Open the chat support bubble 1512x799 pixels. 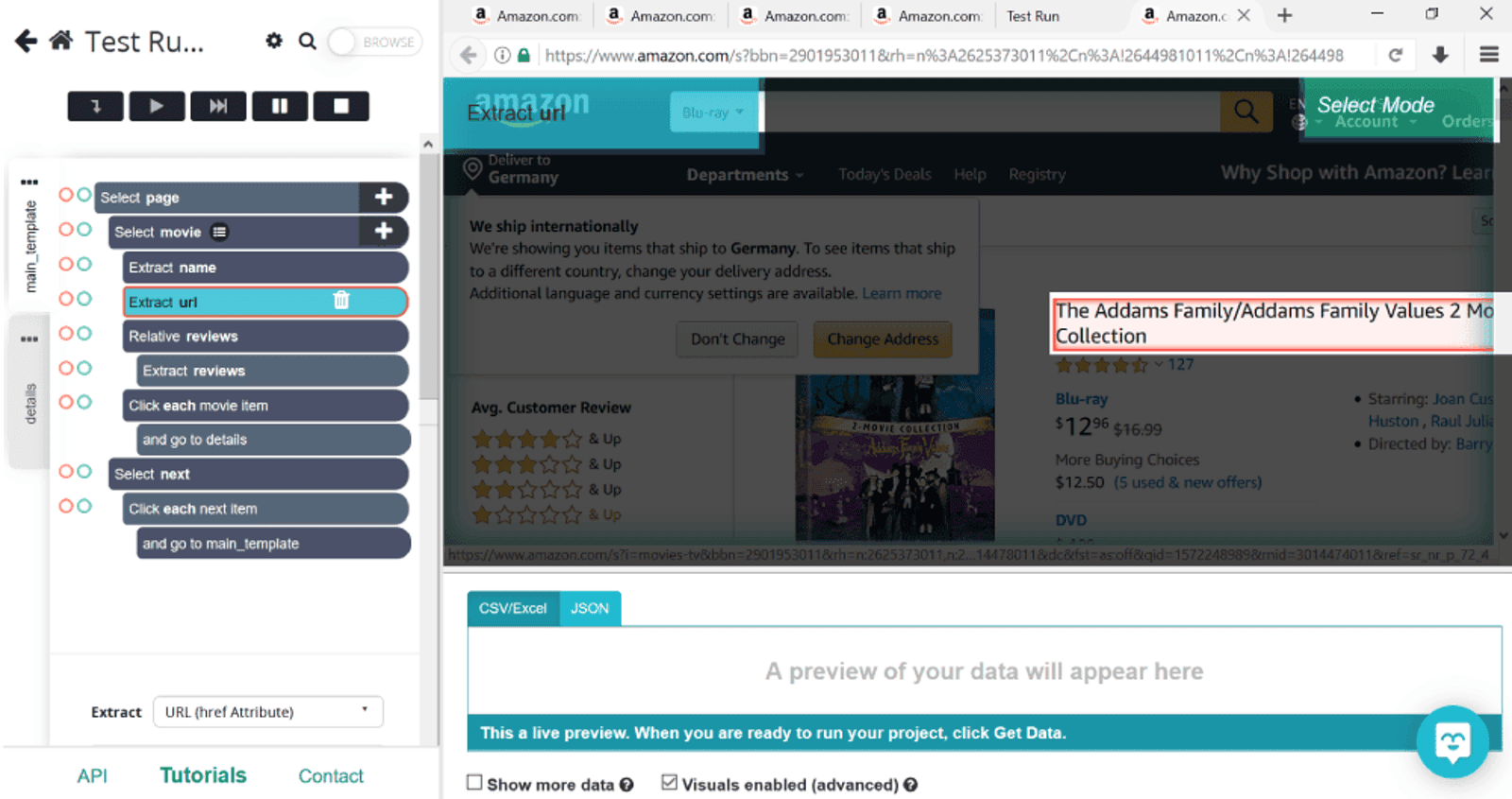(1452, 742)
